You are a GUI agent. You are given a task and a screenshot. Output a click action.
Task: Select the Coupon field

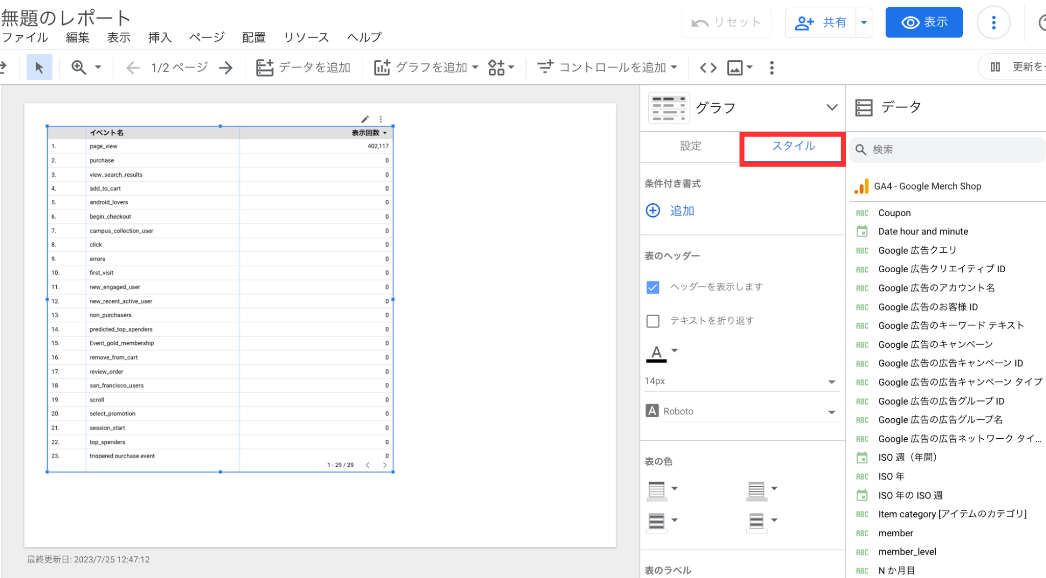894,213
